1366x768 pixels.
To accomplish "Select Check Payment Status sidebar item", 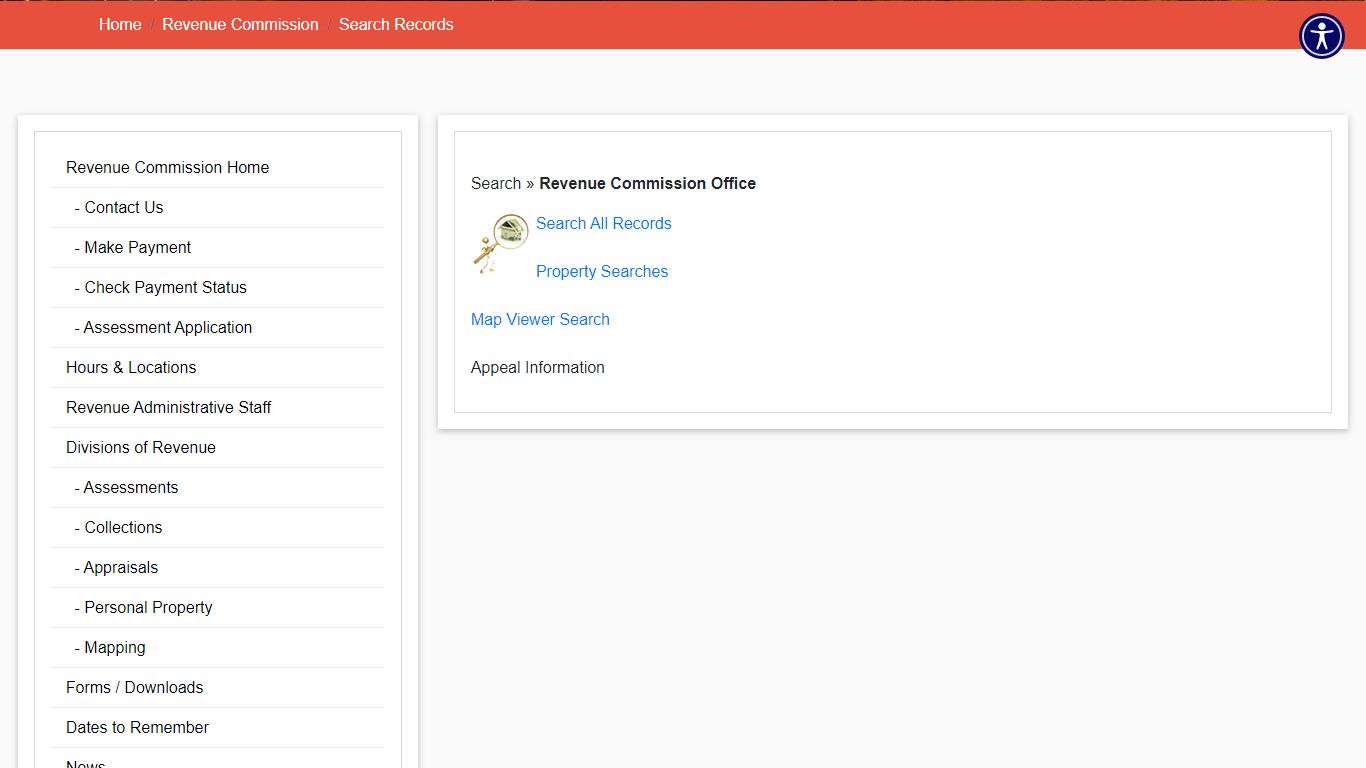I will [x=218, y=287].
